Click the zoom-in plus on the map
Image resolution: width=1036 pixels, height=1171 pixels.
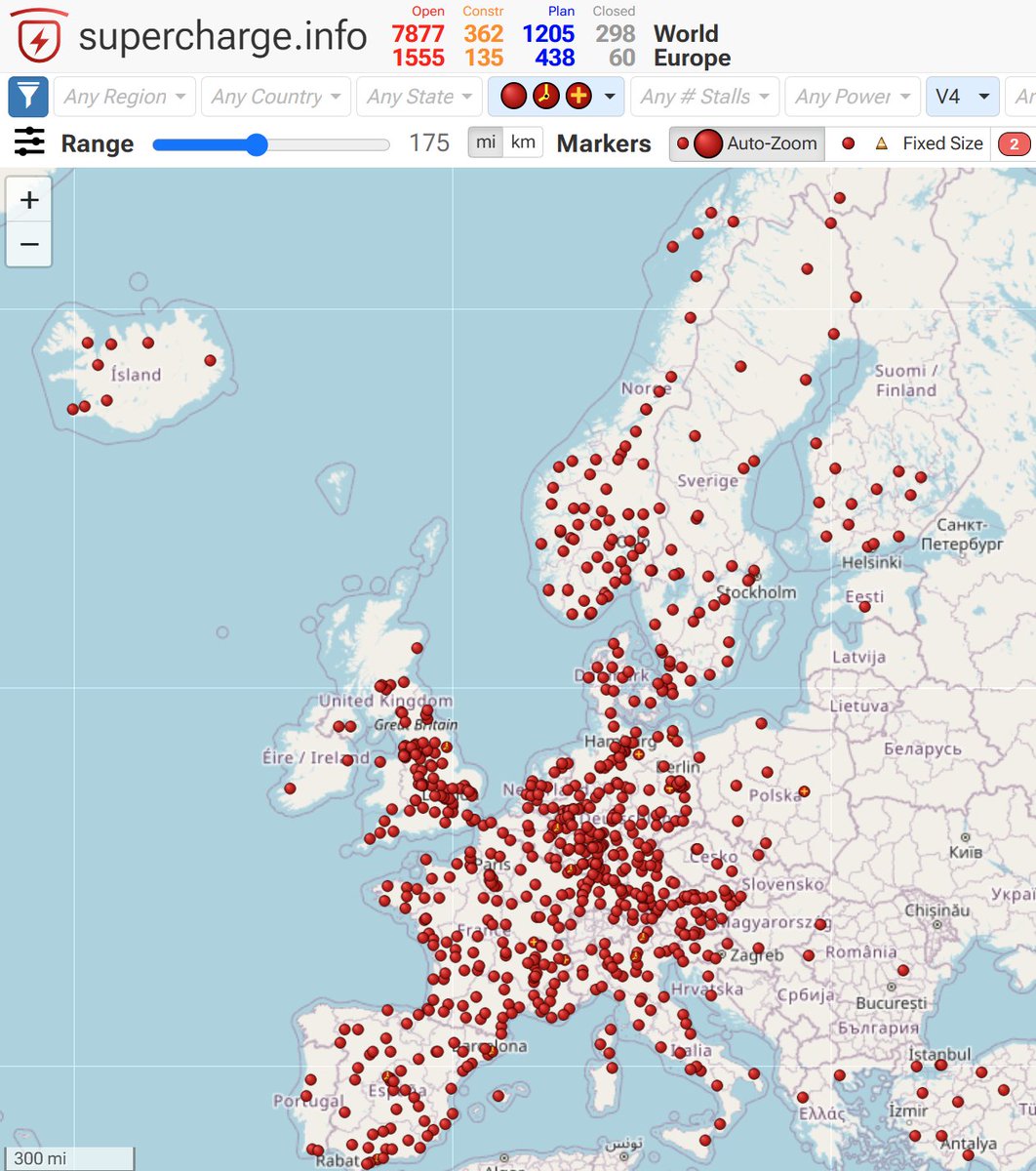(29, 199)
